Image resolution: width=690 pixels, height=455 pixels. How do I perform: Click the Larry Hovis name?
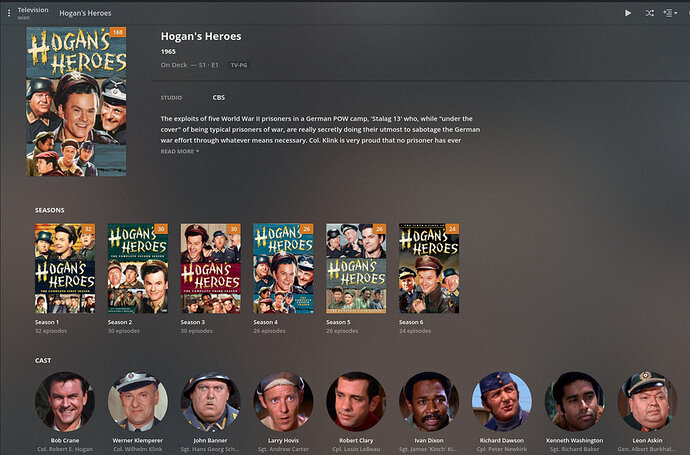point(283,440)
